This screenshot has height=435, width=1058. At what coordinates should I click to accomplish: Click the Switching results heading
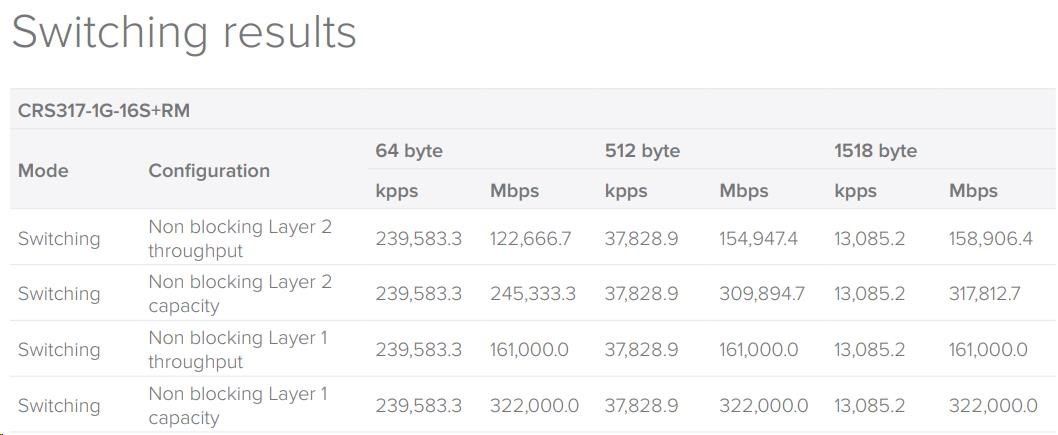click(x=184, y=32)
